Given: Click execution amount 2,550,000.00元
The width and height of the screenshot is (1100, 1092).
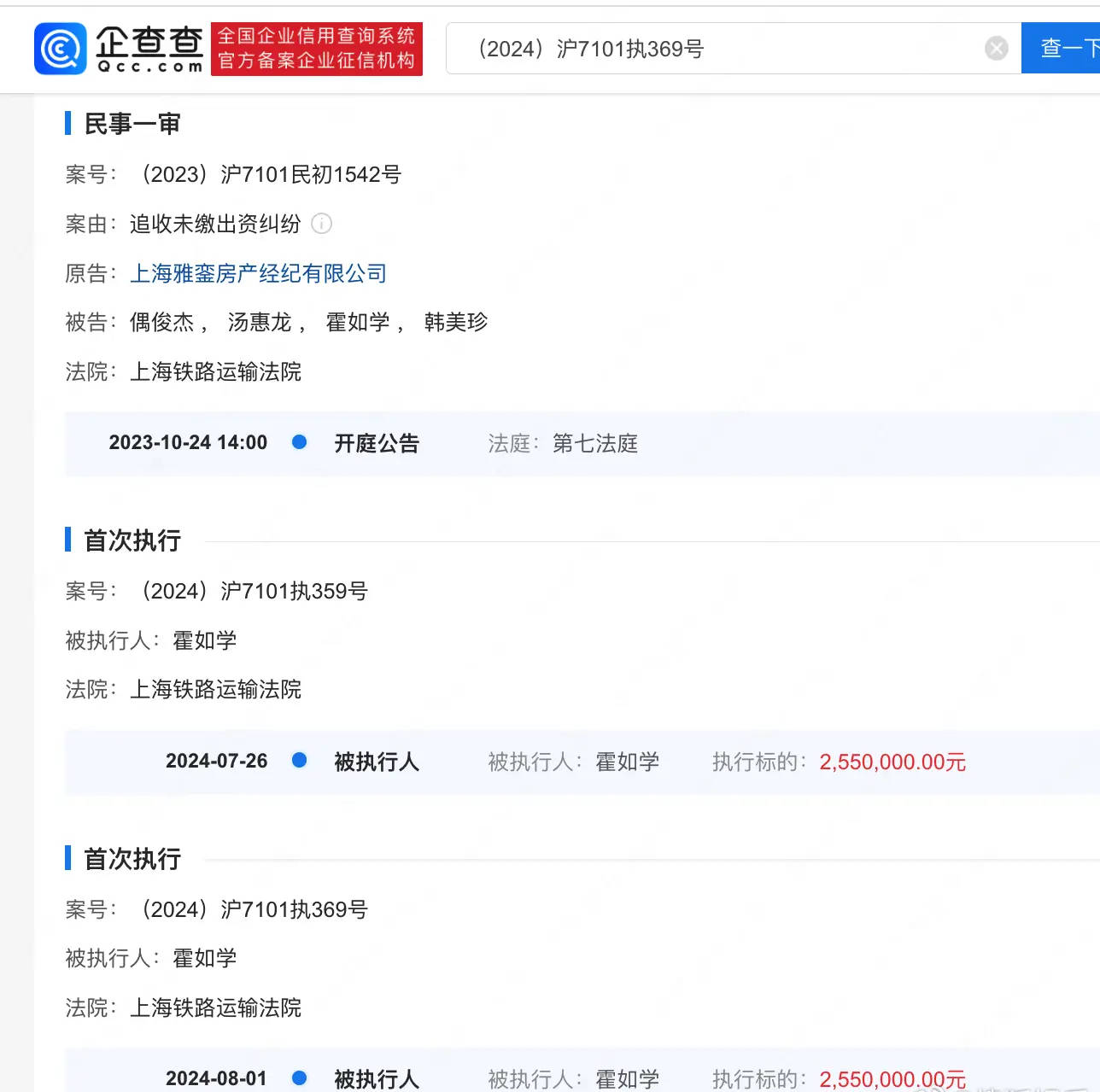Looking at the screenshot, I should (892, 761).
